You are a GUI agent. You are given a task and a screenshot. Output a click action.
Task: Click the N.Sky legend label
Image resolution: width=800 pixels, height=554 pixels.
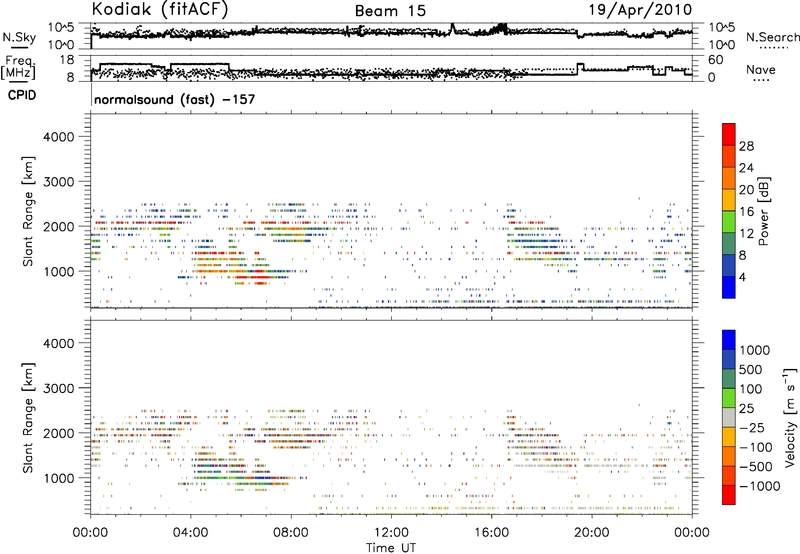tap(19, 37)
